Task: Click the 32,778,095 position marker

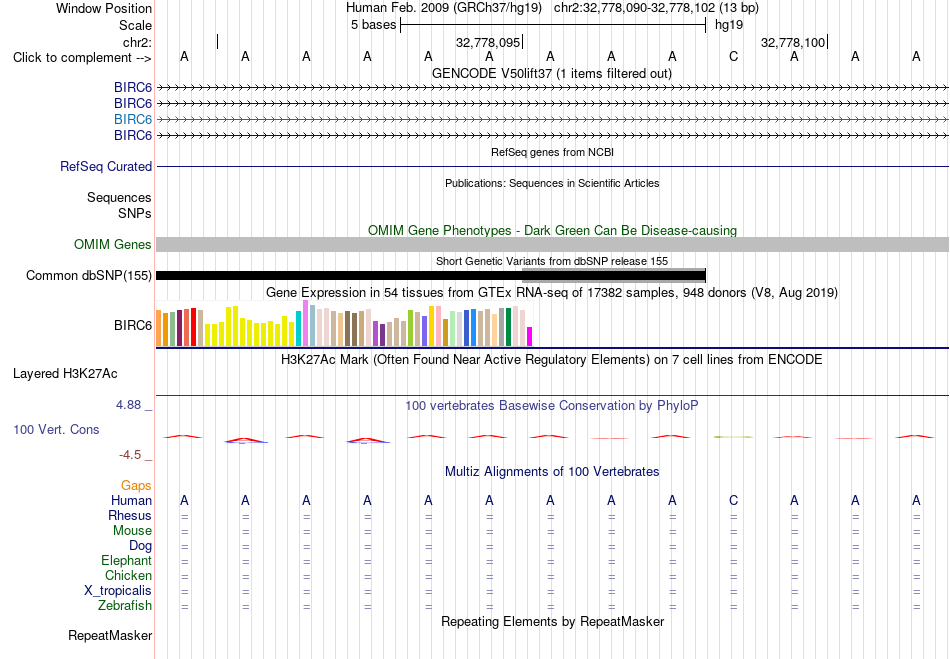Action: coord(488,42)
